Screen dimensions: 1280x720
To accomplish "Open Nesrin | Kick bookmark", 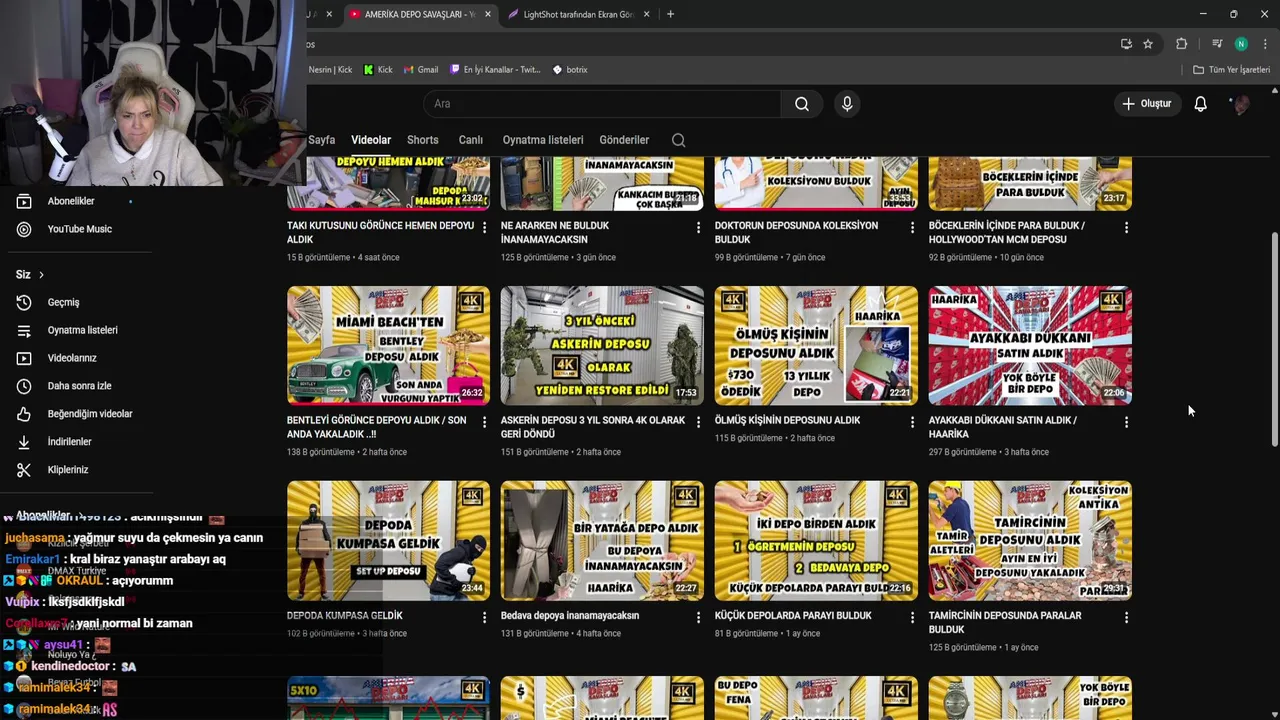I will point(330,70).
